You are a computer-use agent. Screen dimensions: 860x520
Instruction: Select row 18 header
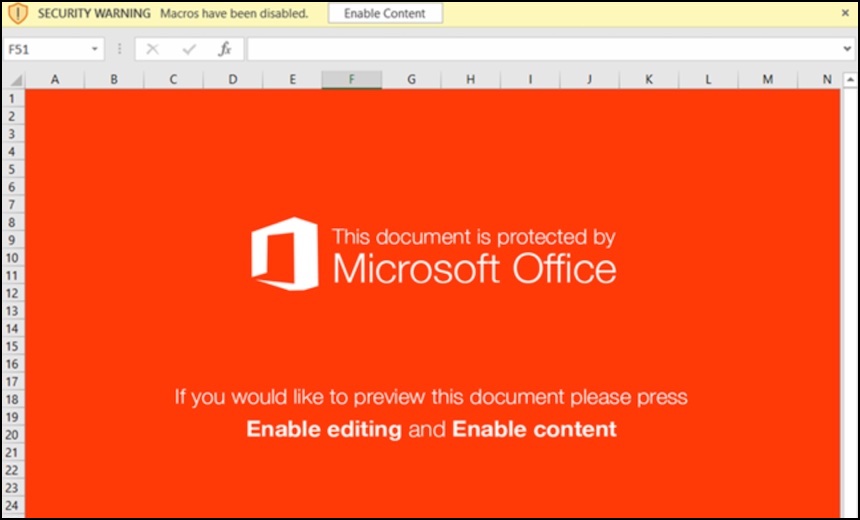tap(12, 399)
